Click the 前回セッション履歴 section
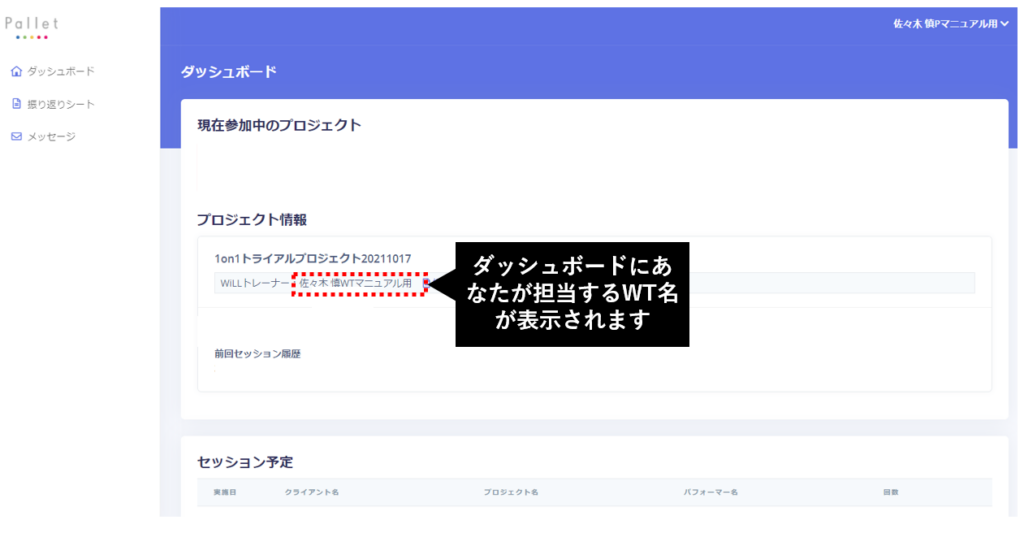The width and height of the screenshot is (1024, 537). click(257, 353)
